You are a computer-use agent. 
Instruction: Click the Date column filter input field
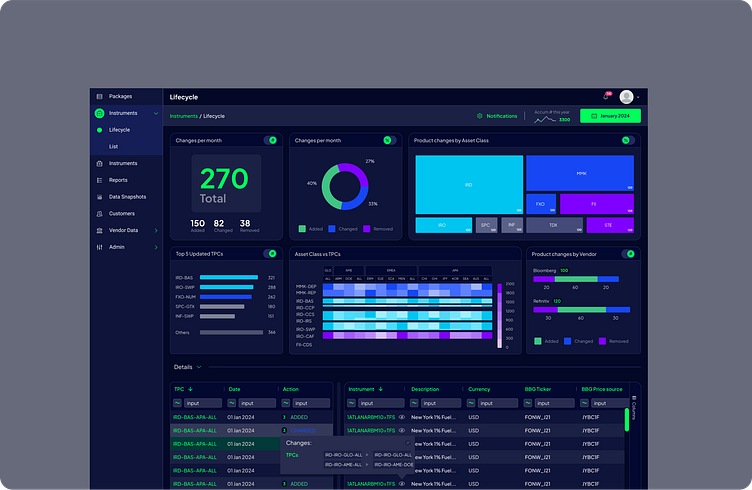pos(257,403)
